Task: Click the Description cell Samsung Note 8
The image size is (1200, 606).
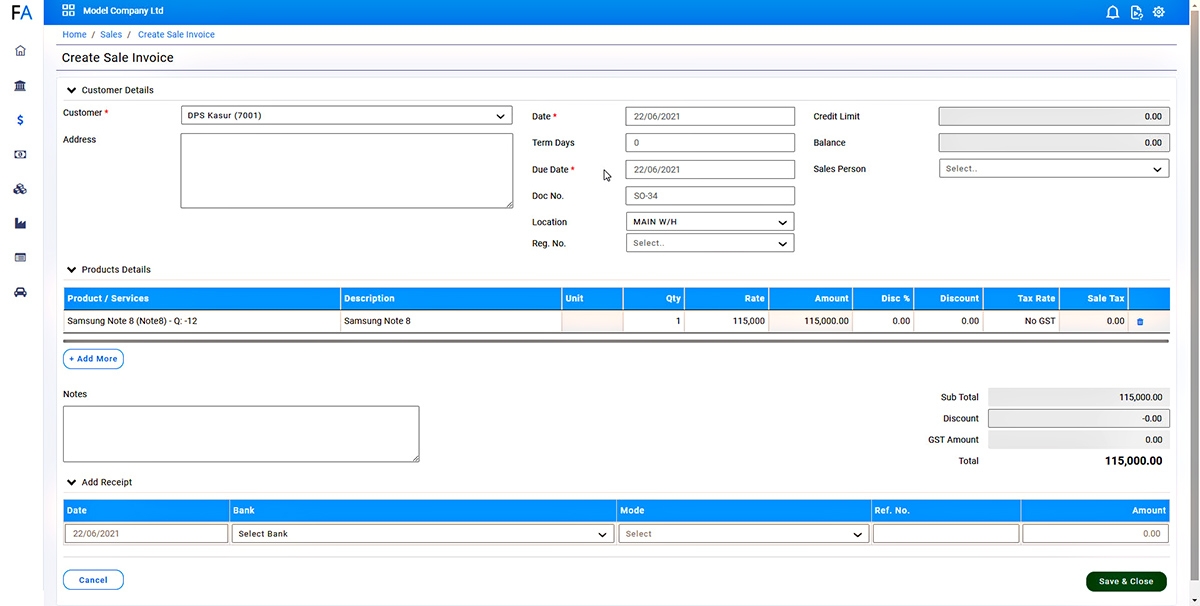Action: coord(451,321)
